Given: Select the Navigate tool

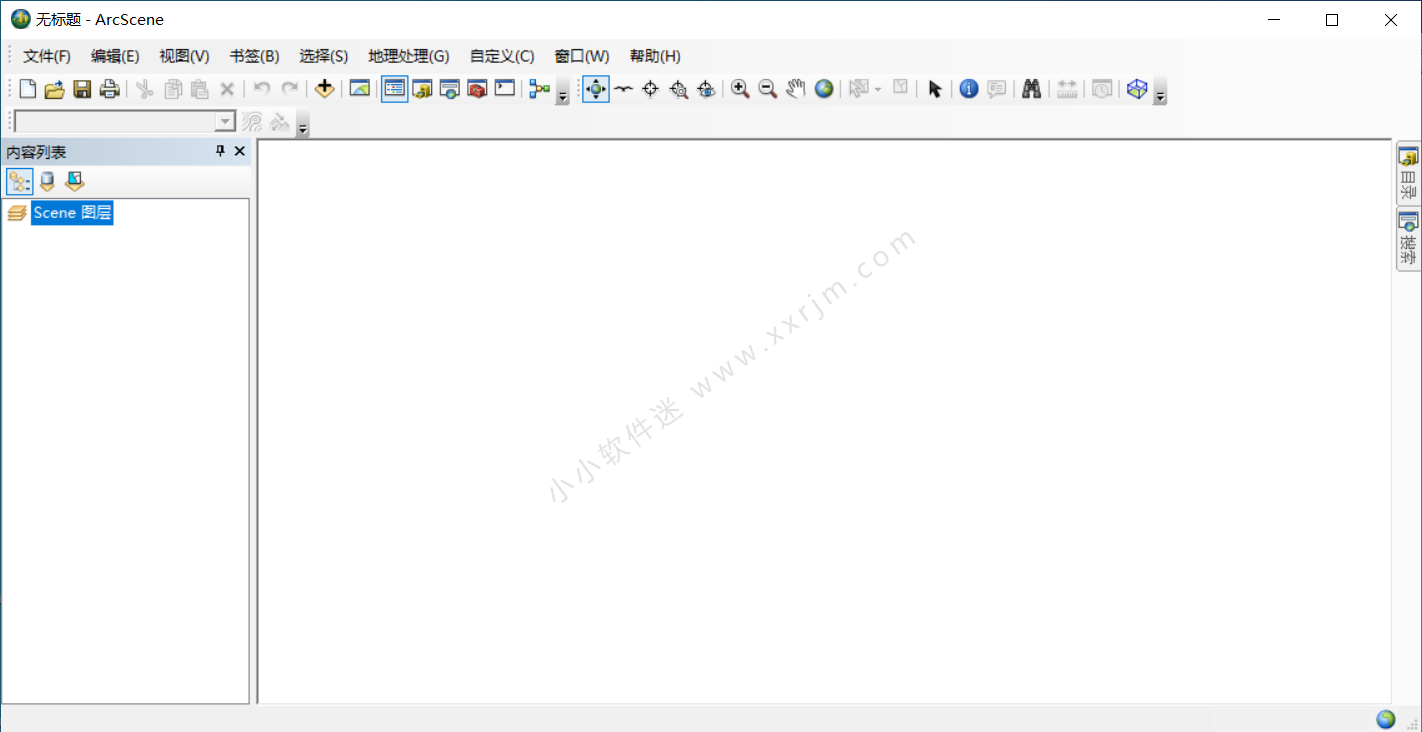Looking at the screenshot, I should [596, 89].
